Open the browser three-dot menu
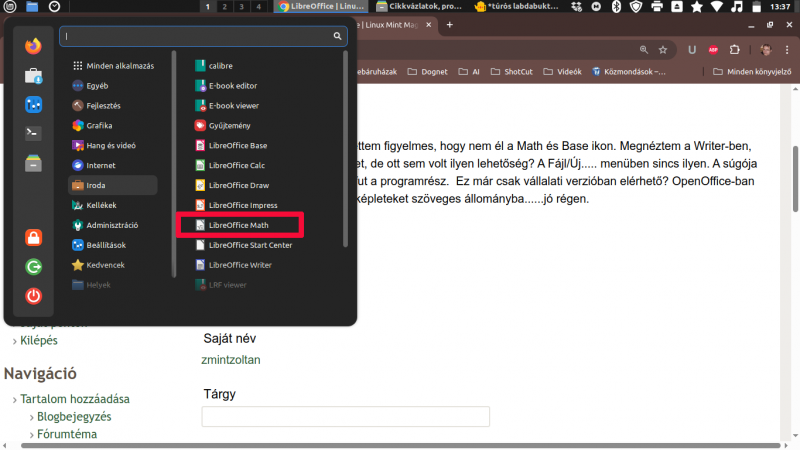Viewport: 800px width, 450px height. pyautogui.click(x=787, y=49)
